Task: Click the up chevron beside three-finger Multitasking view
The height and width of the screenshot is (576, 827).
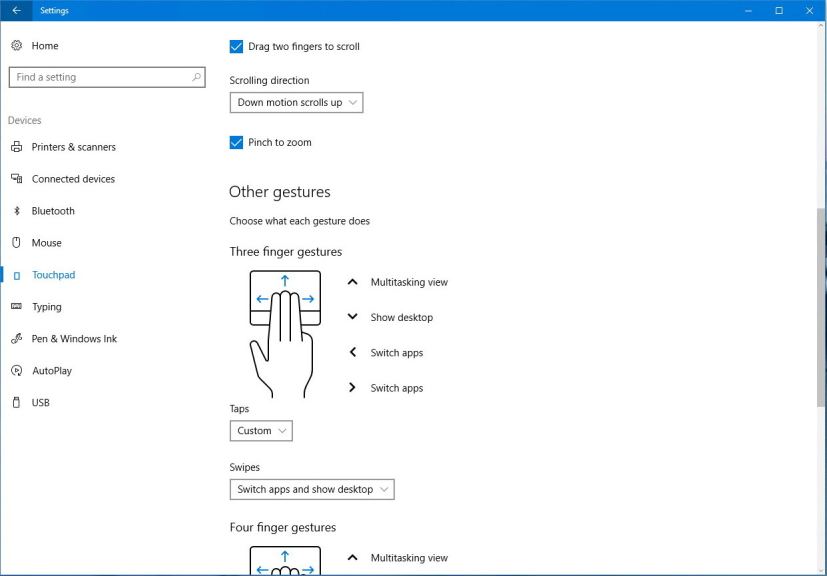Action: [x=352, y=282]
